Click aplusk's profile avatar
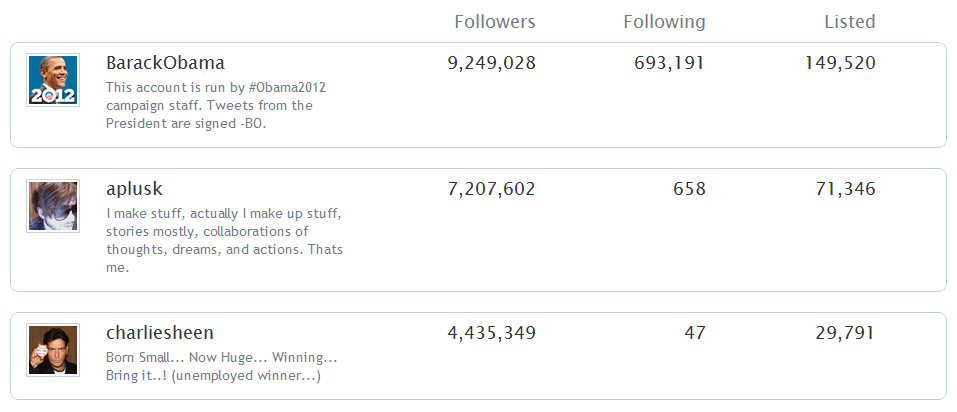Viewport: 957px width, 412px height. (53, 207)
